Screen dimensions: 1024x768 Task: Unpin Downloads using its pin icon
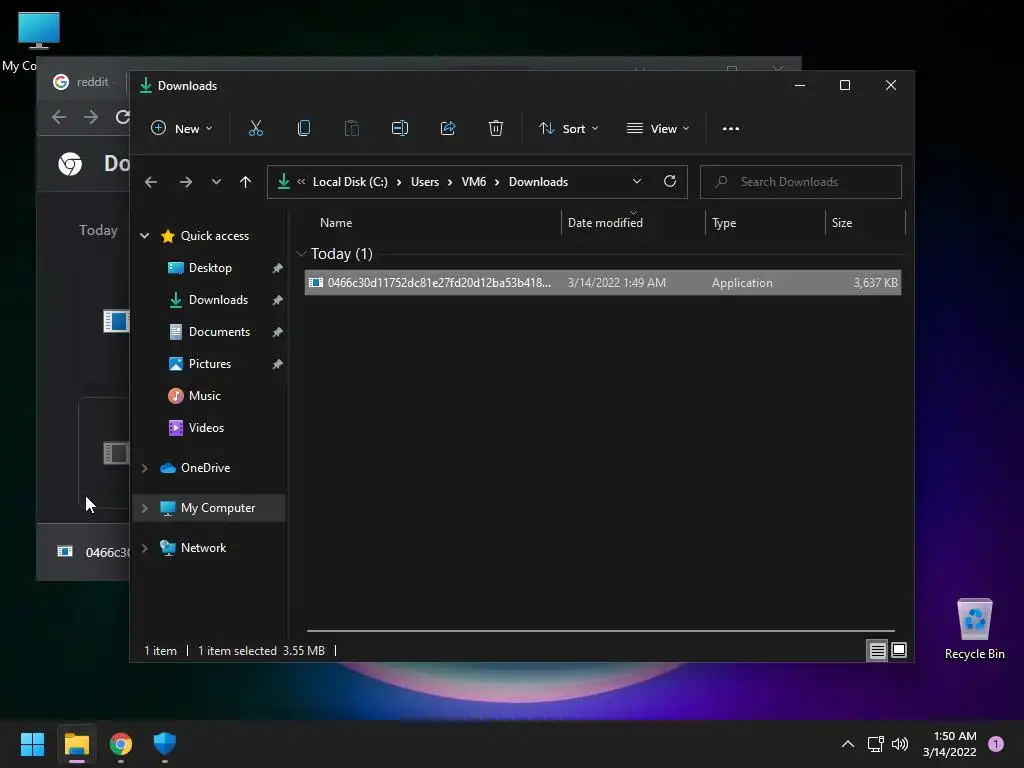tap(278, 300)
